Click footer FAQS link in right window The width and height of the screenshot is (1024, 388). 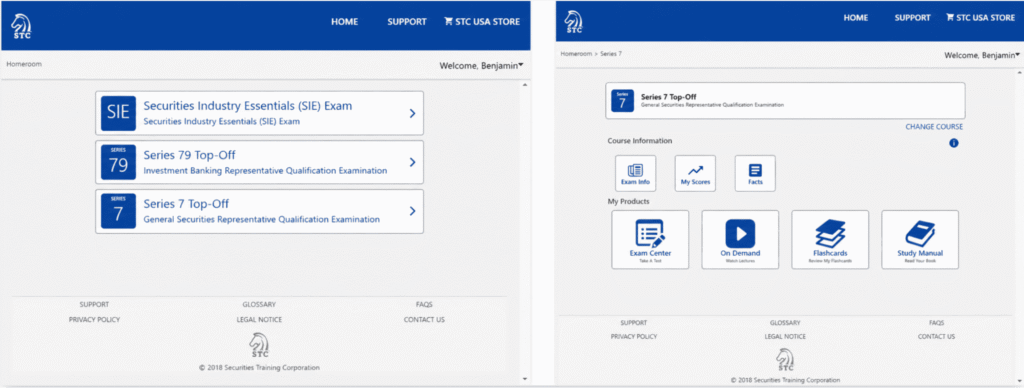(936, 323)
